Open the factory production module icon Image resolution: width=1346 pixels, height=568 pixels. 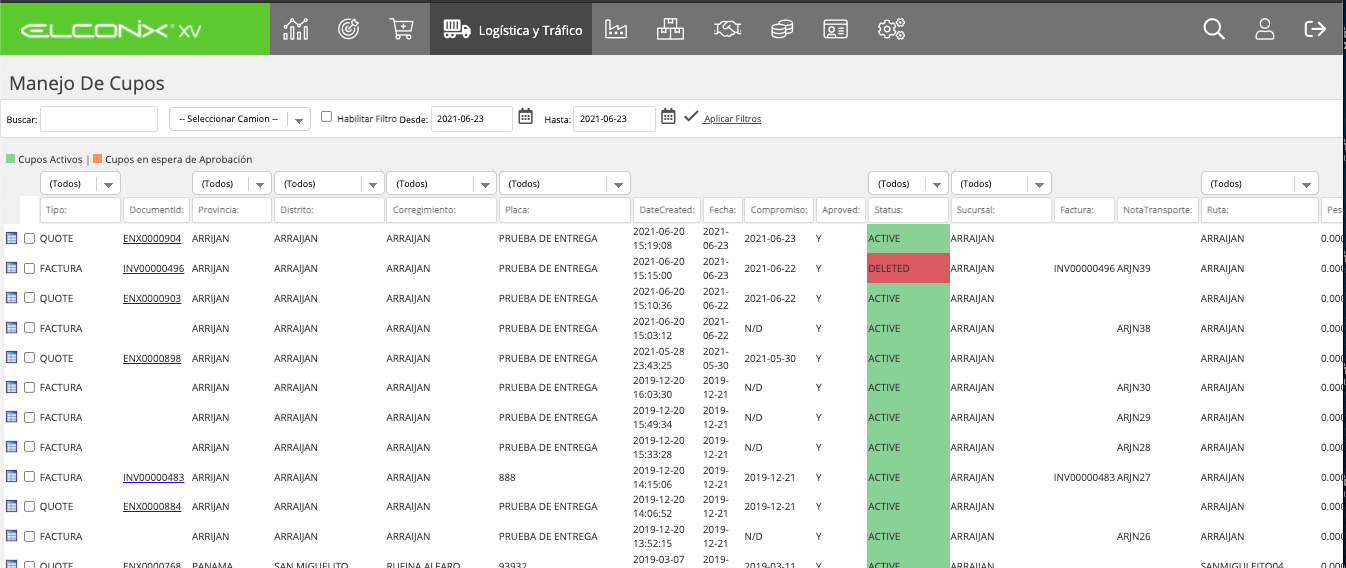[616, 29]
